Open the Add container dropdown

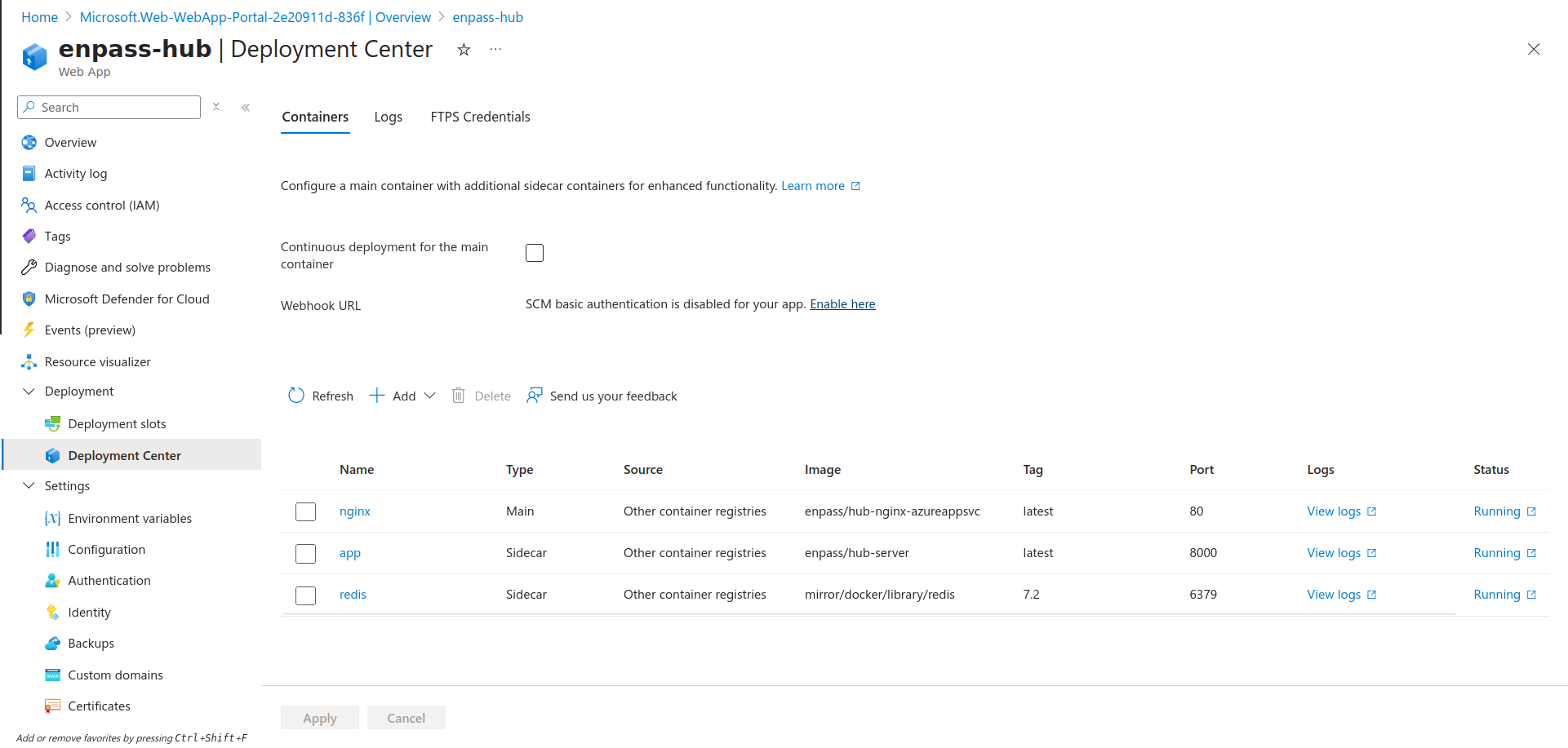click(402, 396)
